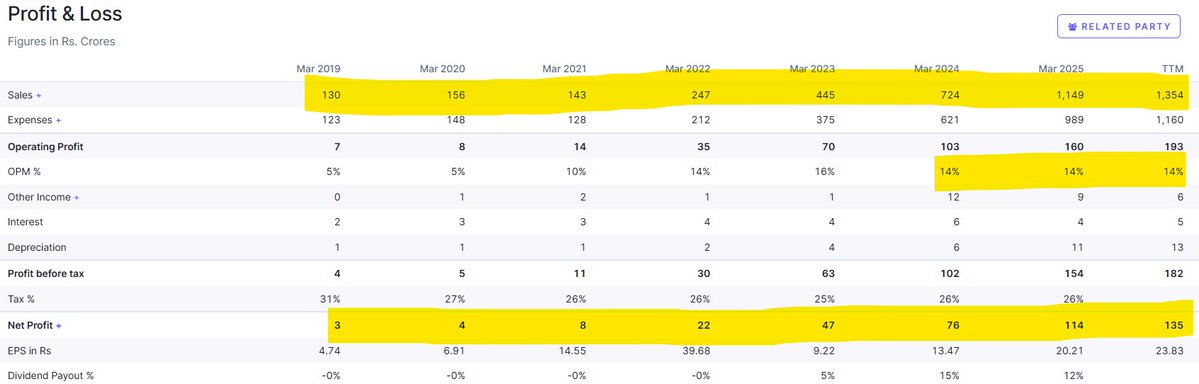The height and width of the screenshot is (384, 1199).
Task: Click Mar 2024 Expenses value 621
Action: pyautogui.click(x=950, y=120)
